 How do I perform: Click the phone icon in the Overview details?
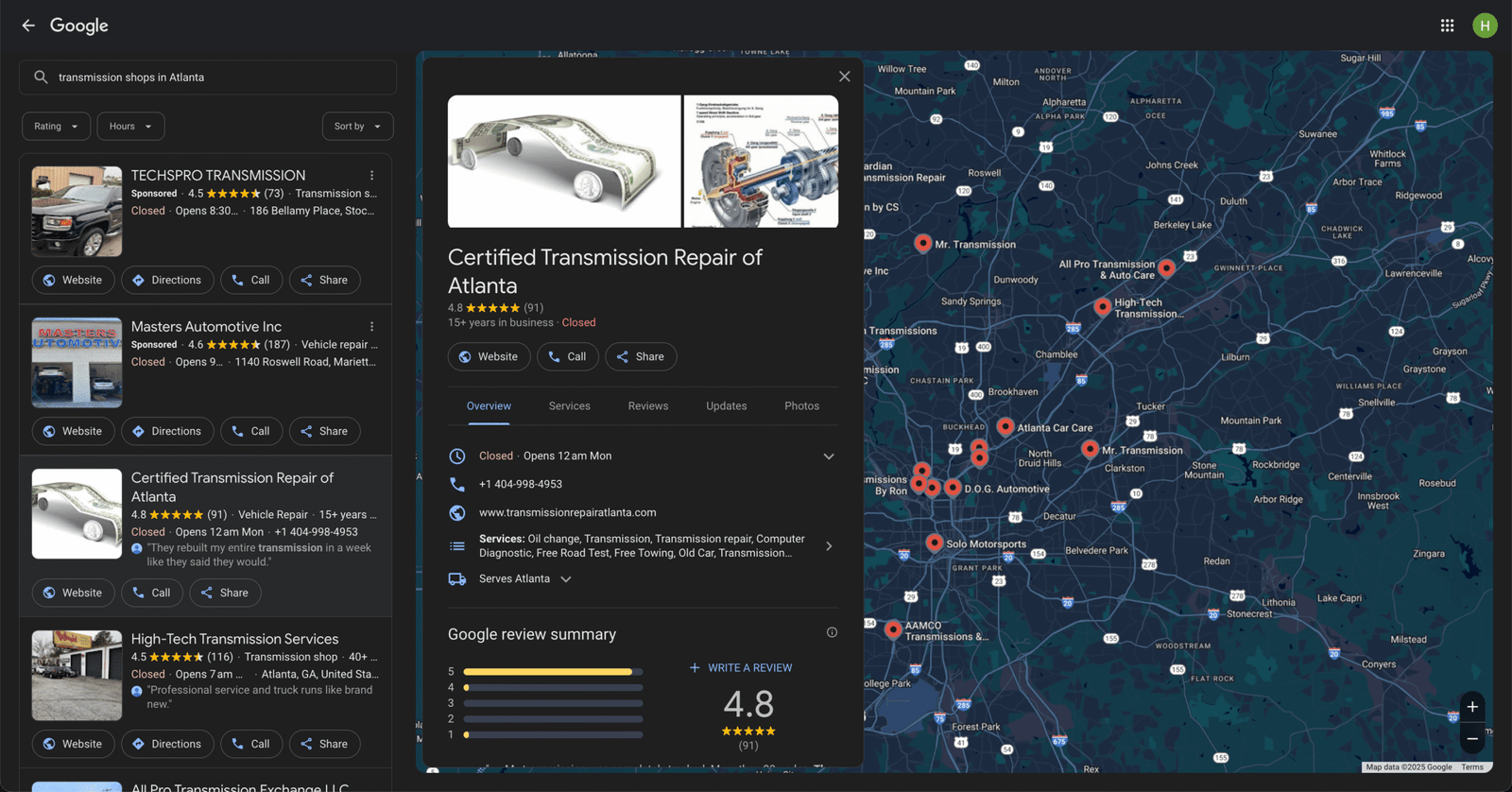point(457,484)
